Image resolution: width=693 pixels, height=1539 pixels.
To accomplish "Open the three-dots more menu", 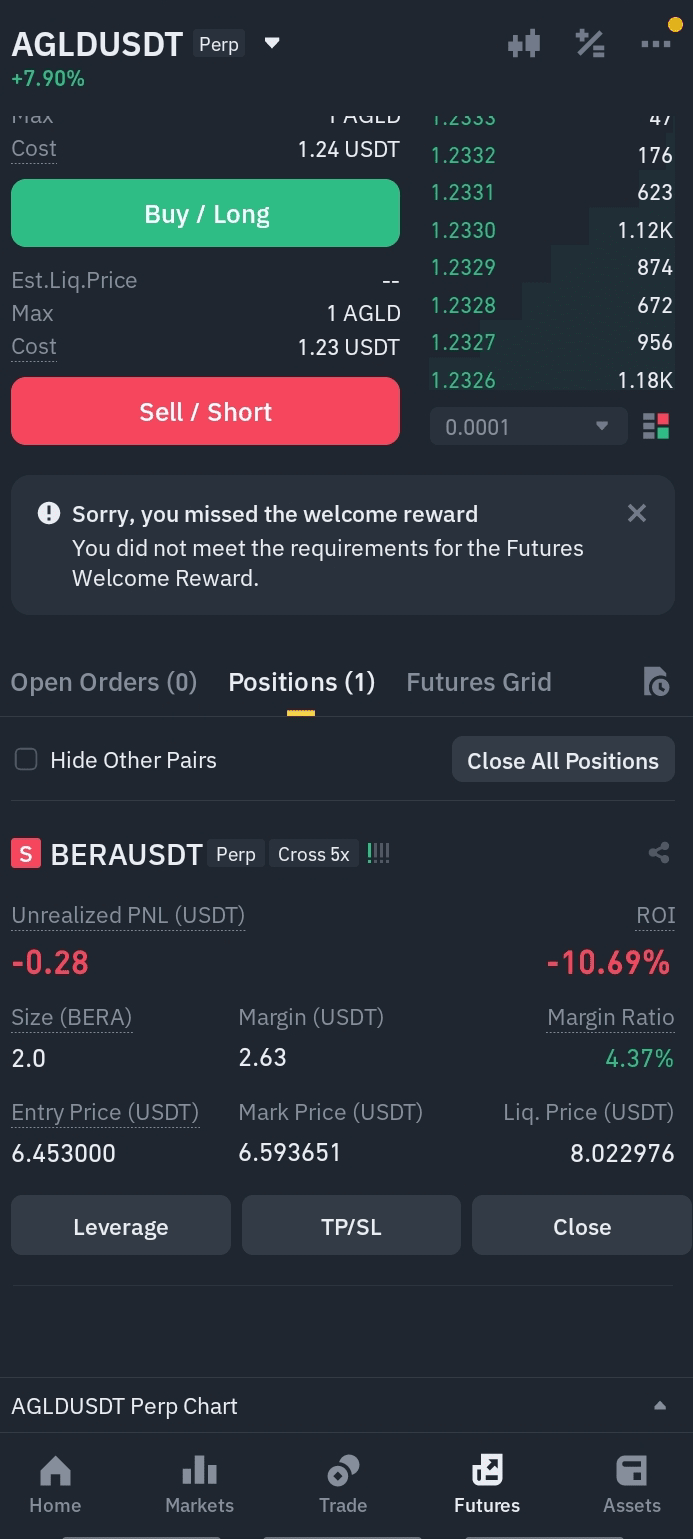I will tap(656, 44).
